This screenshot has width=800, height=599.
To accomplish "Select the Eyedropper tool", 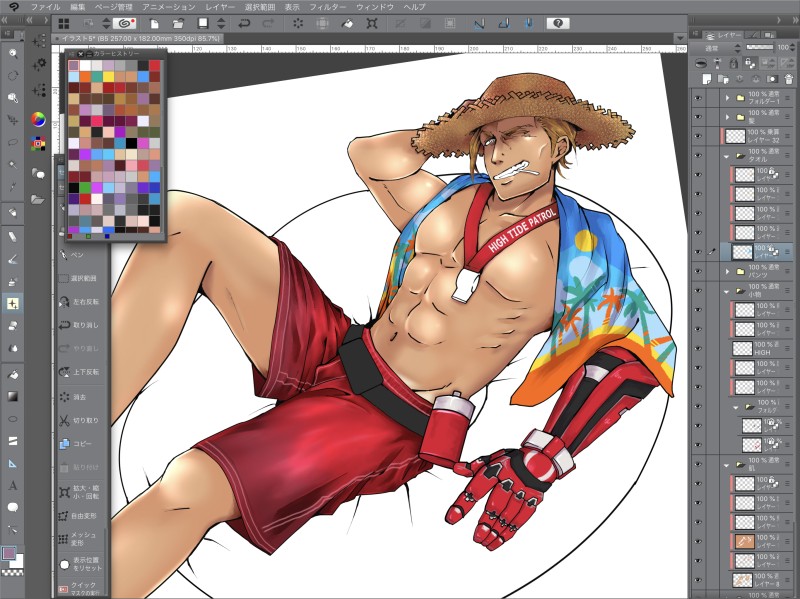I will (x=13, y=187).
